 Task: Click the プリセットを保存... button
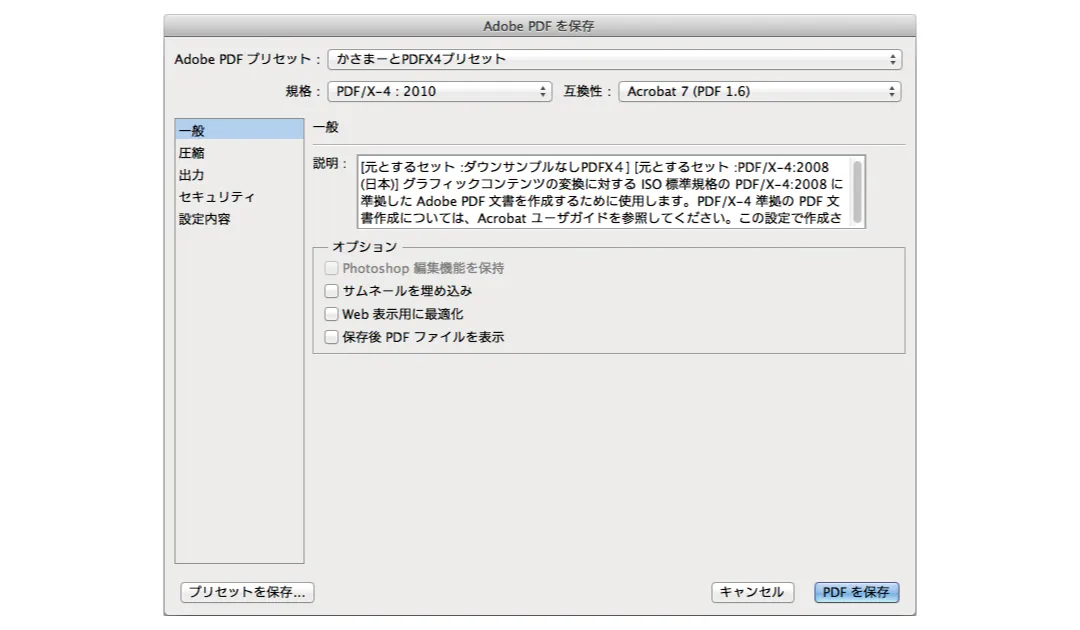click(247, 592)
